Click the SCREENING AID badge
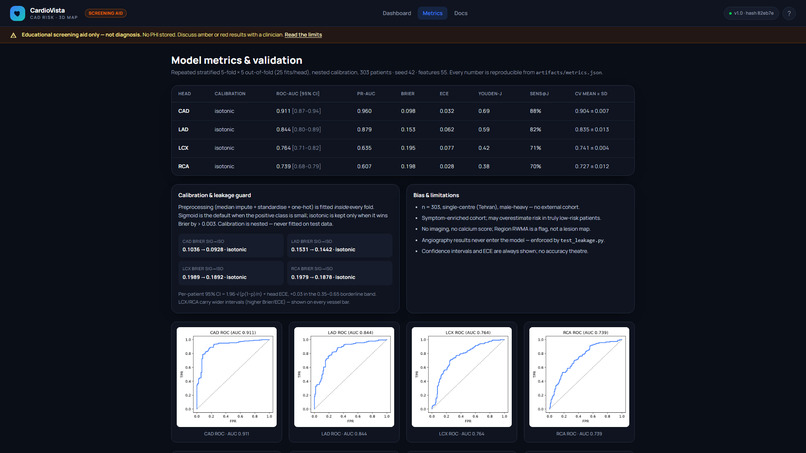 tap(106, 13)
